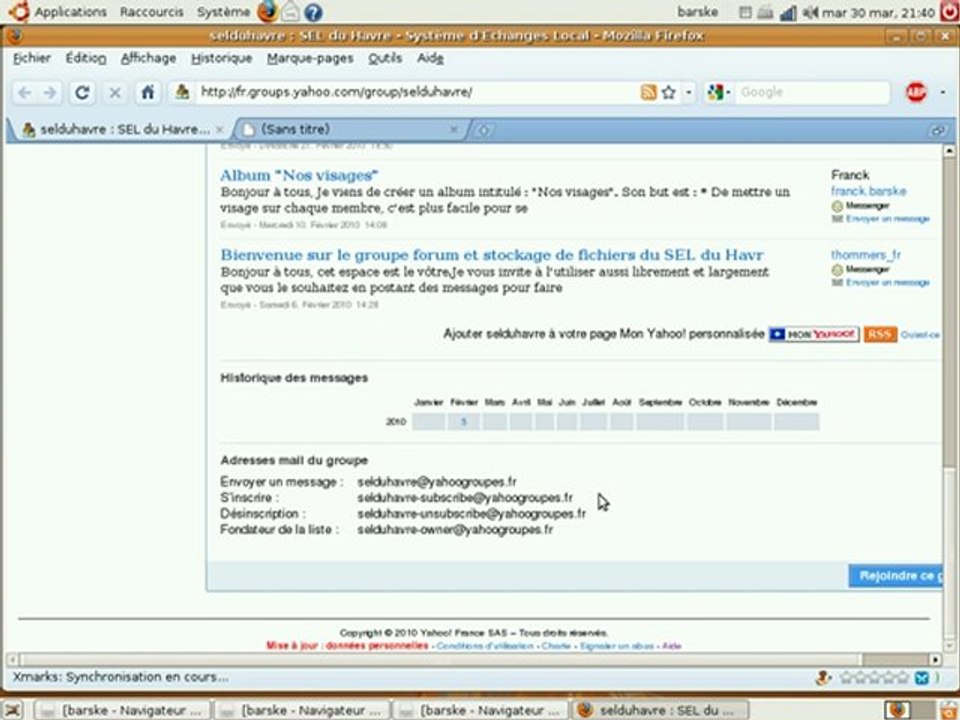This screenshot has width=960, height=720.
Task: Click the orange RSS button
Action: (880, 334)
